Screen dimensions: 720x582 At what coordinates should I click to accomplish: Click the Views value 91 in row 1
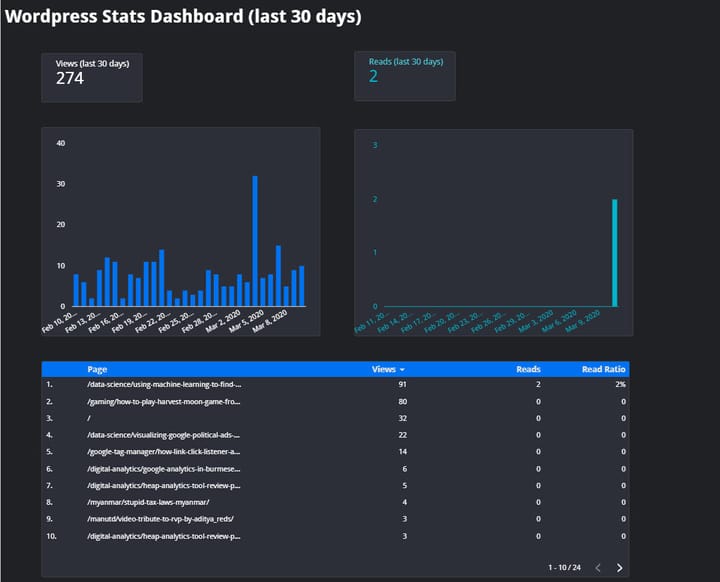(x=402, y=384)
